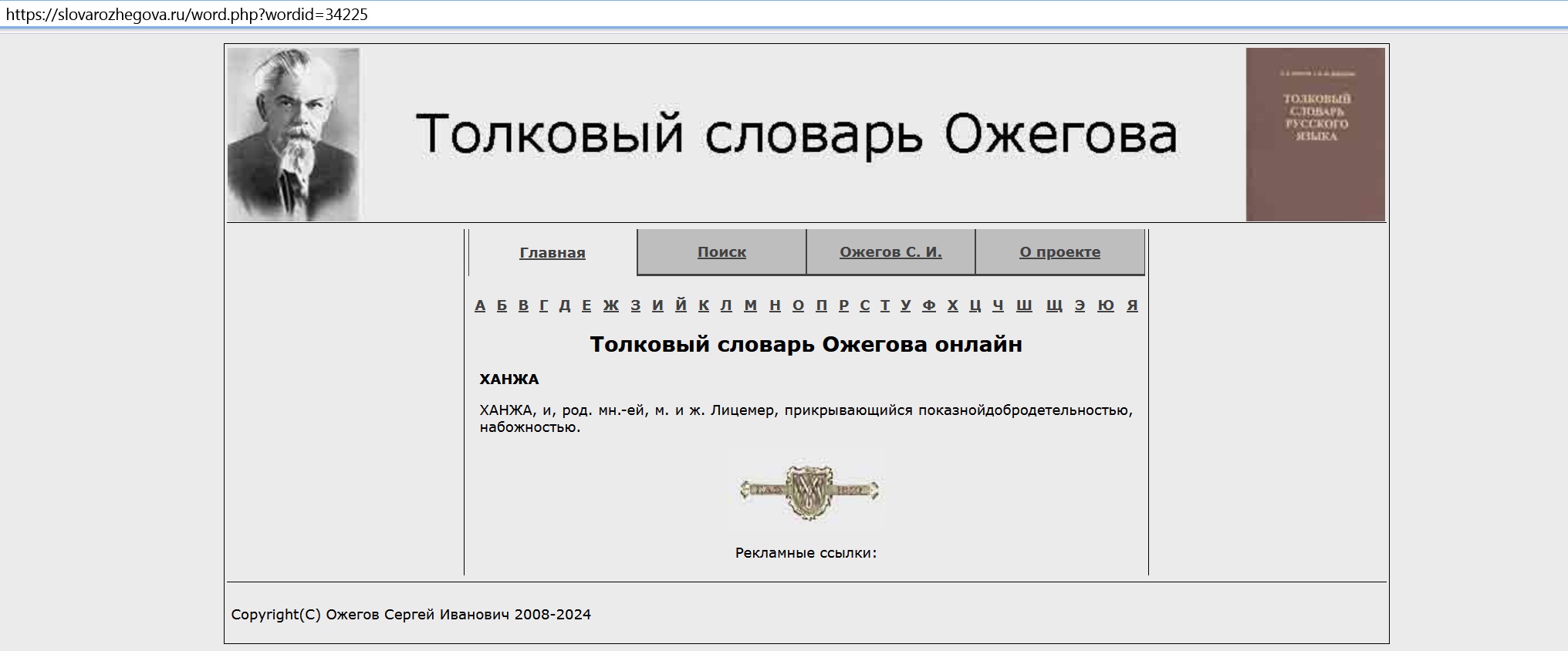Viewport: 1568px width, 651px height.
Task: Select letter Т in the alphabet index
Action: (x=885, y=305)
